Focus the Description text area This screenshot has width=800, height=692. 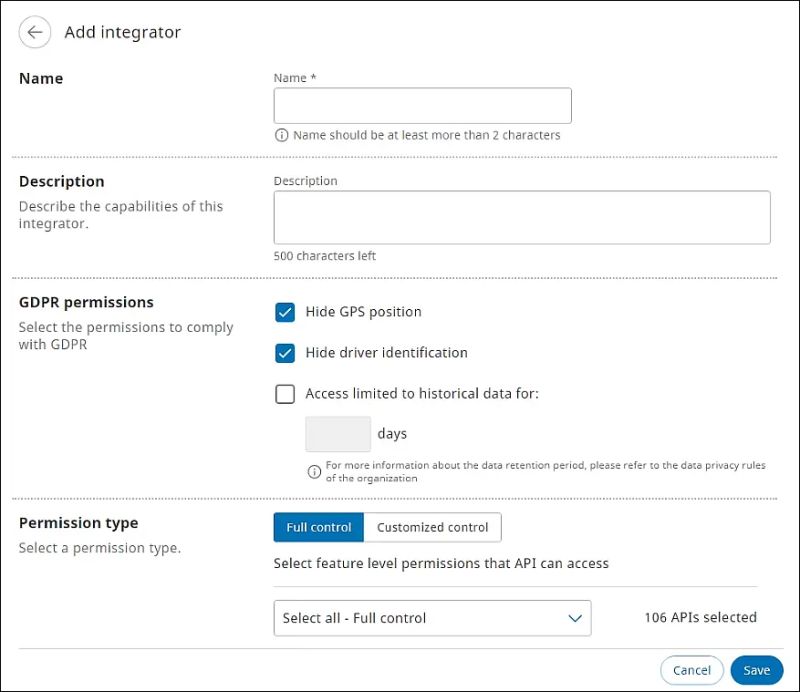[x=521, y=217]
